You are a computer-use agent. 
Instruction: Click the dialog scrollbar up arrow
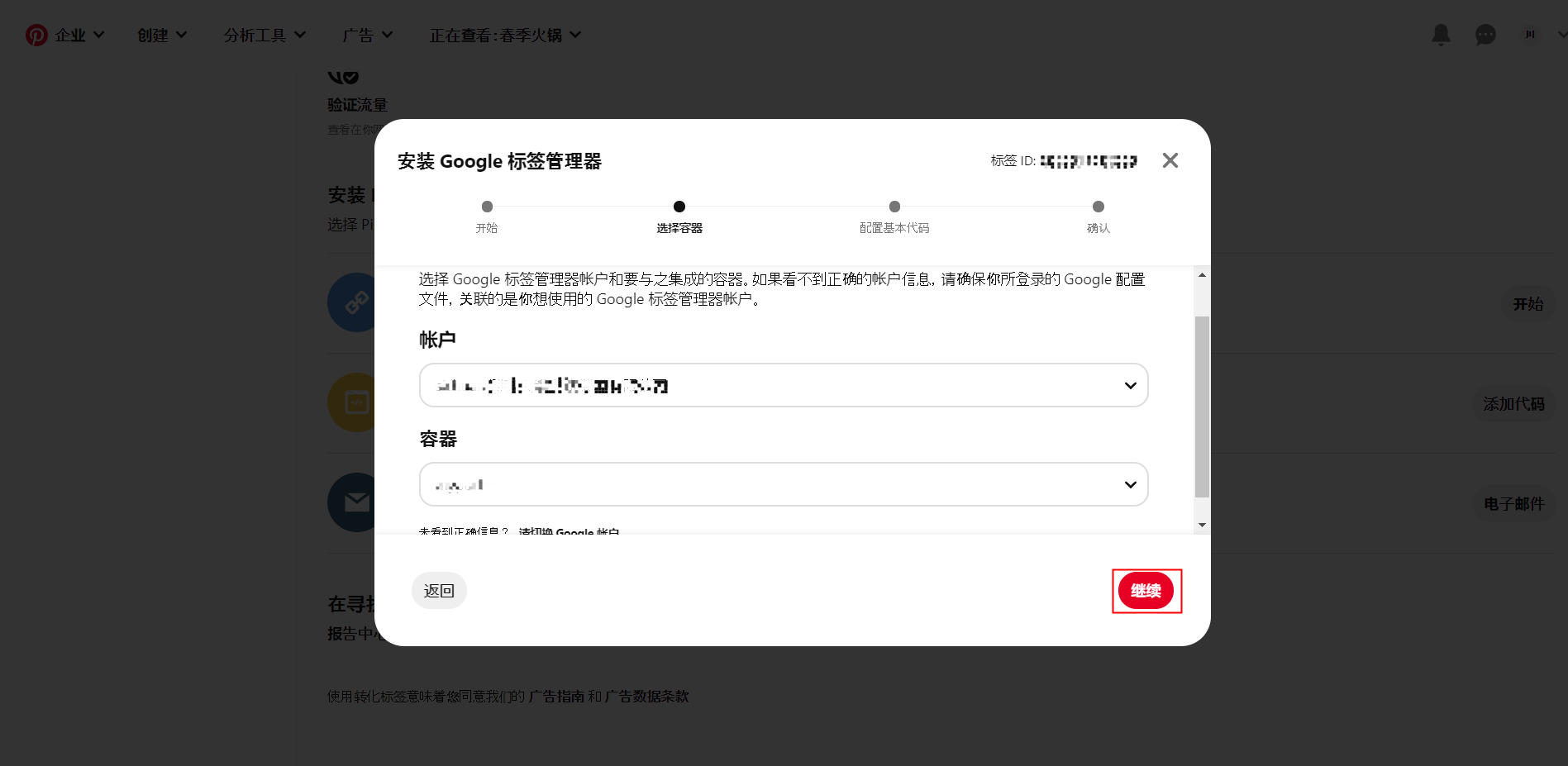[1202, 275]
